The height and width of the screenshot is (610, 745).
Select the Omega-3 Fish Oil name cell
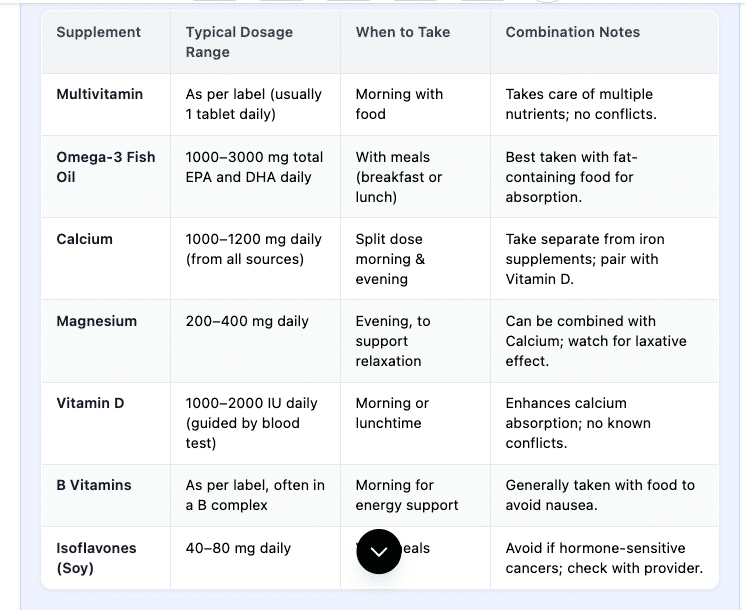click(x=106, y=167)
